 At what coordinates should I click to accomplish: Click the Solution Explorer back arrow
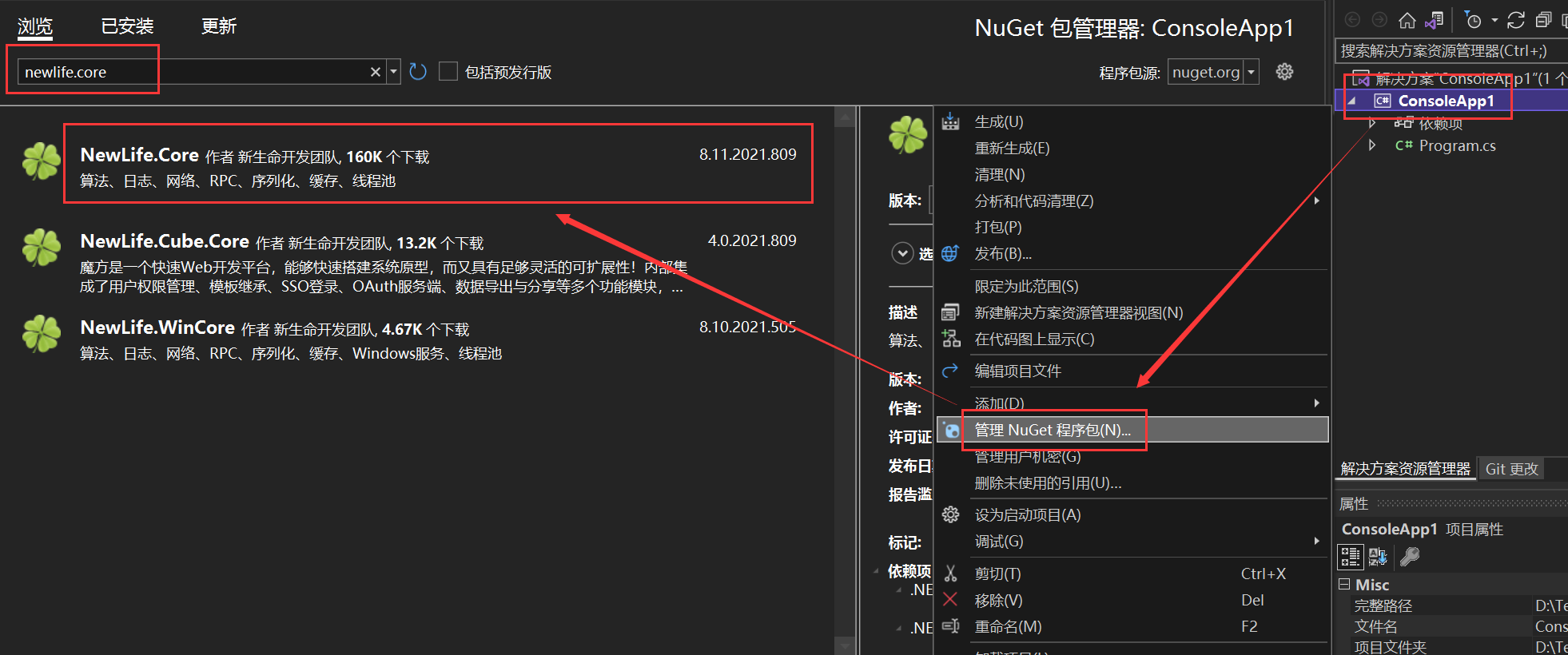coord(1352,20)
